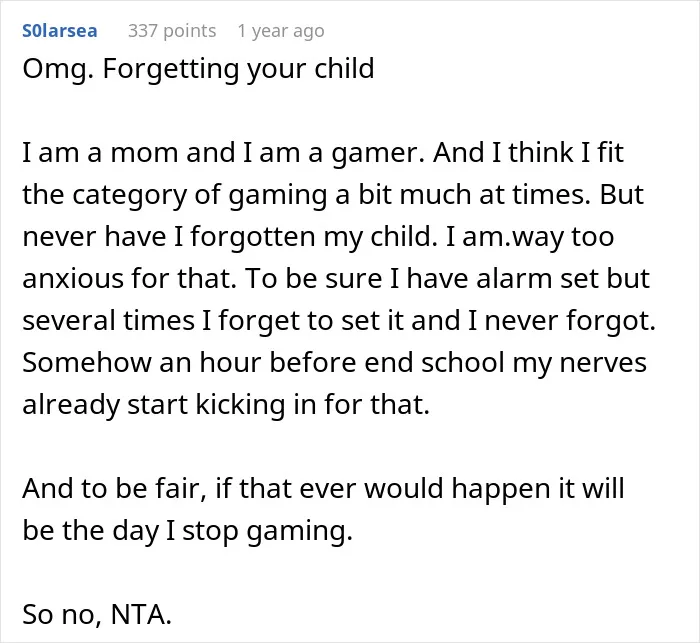The width and height of the screenshot is (700, 643).
Task: Click the word 'child' in first line
Action: 344,68
